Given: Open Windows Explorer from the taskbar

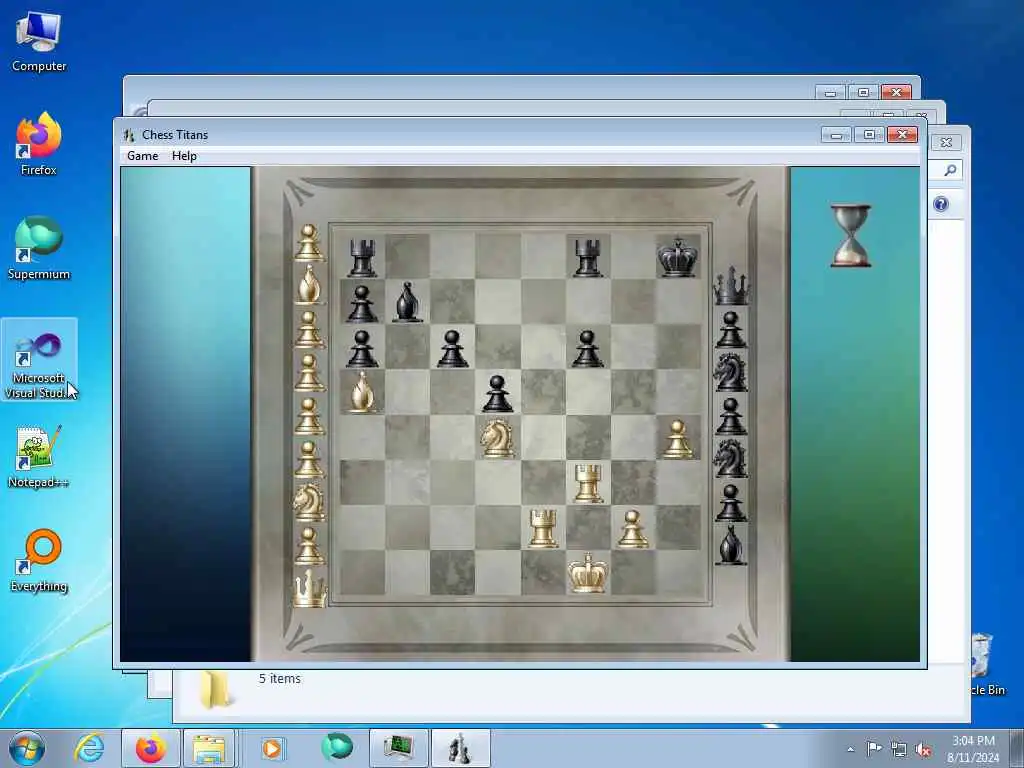Looking at the screenshot, I should point(209,748).
